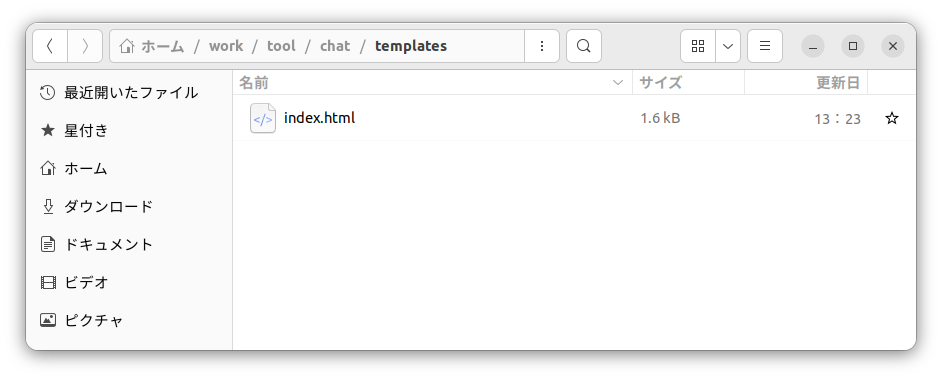The width and height of the screenshot is (942, 379).
Task: Toggle sort order via name column chevron
Action: coord(618,83)
